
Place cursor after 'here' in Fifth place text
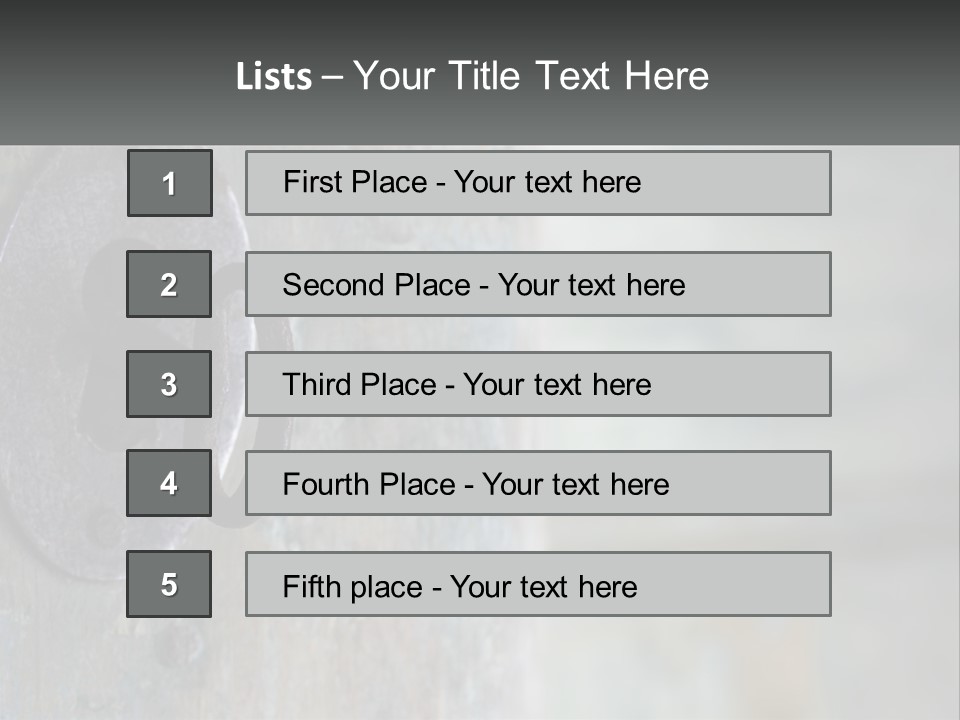coord(638,586)
